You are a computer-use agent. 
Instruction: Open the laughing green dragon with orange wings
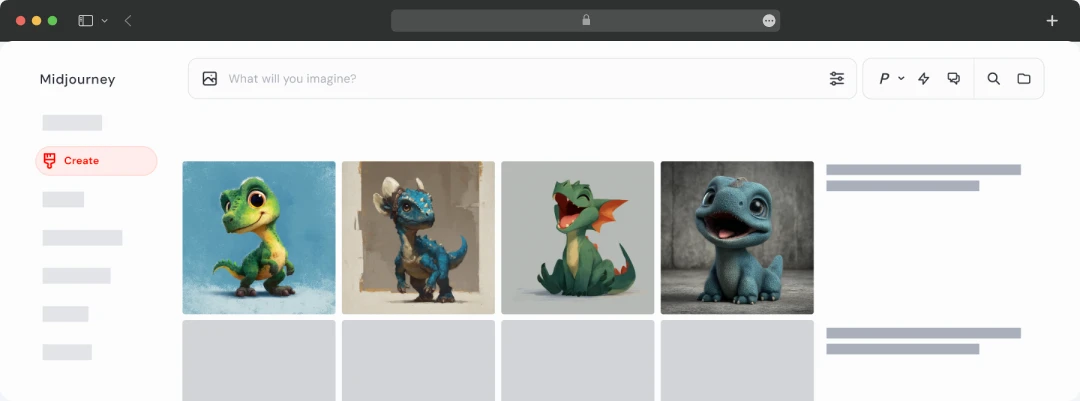coord(578,238)
